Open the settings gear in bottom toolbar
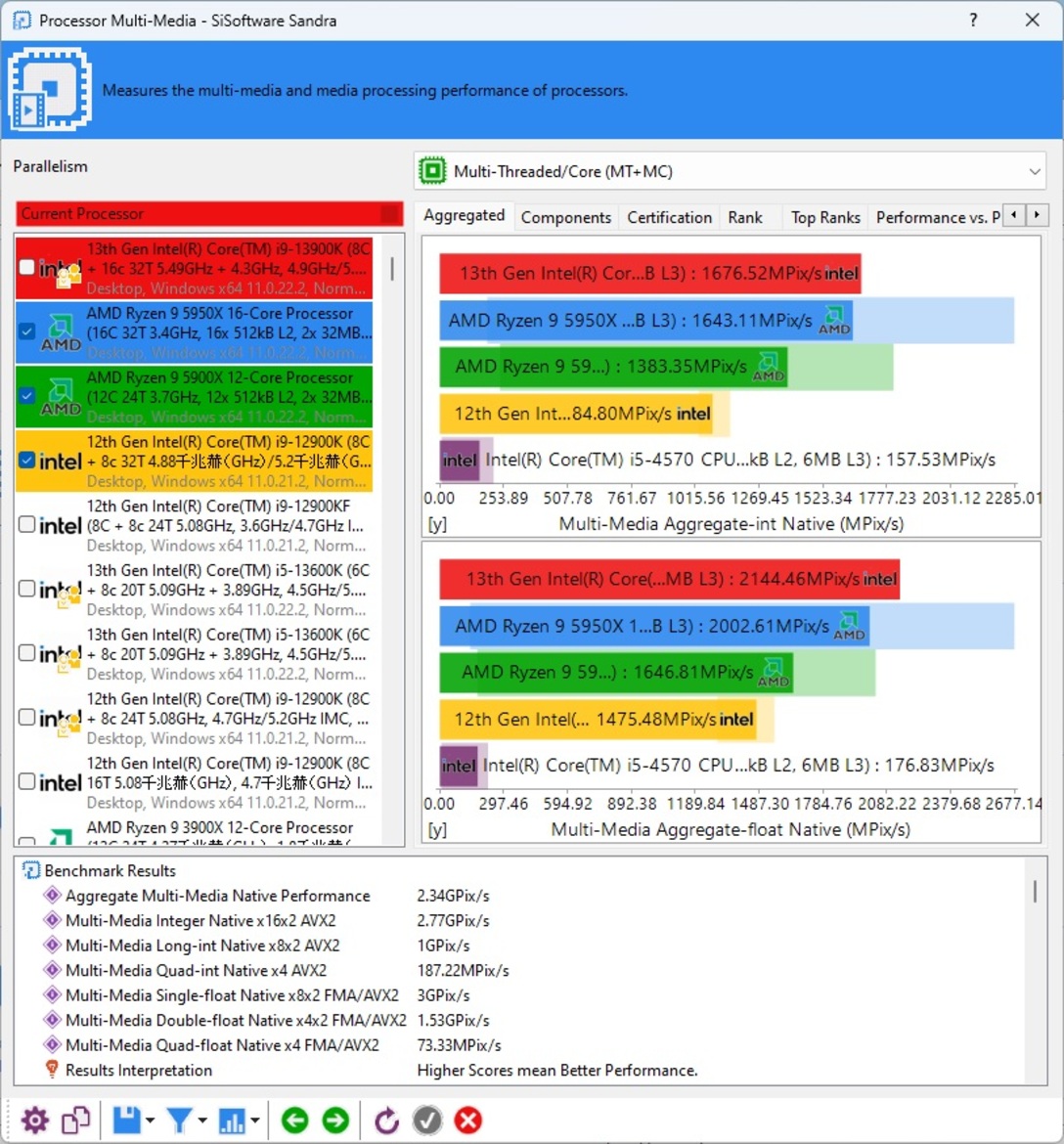1064x1144 pixels. (x=34, y=1121)
